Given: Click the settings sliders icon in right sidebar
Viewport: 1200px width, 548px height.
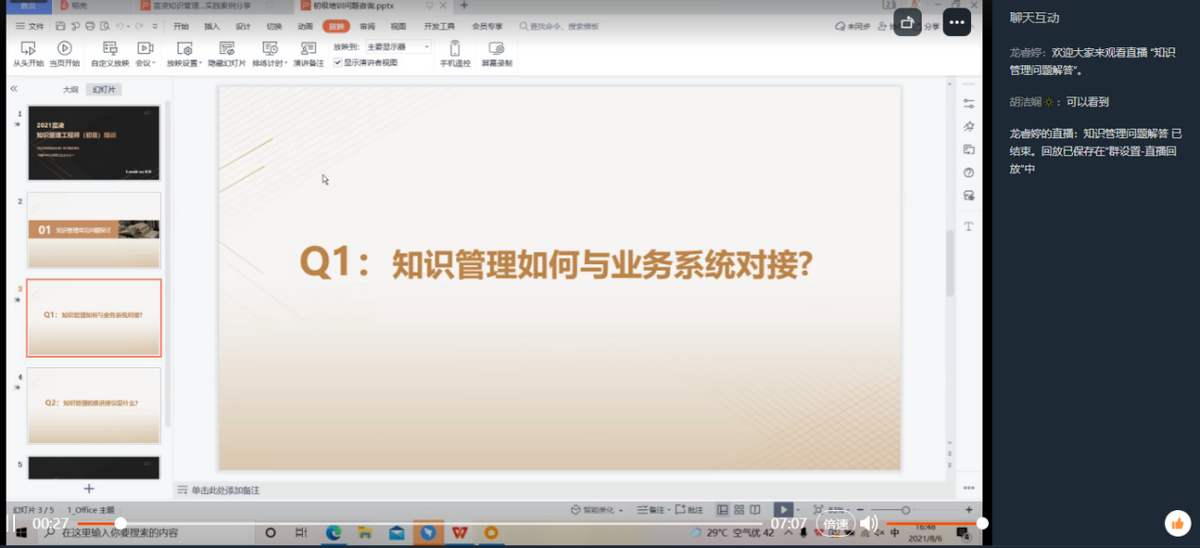Looking at the screenshot, I should tap(968, 103).
